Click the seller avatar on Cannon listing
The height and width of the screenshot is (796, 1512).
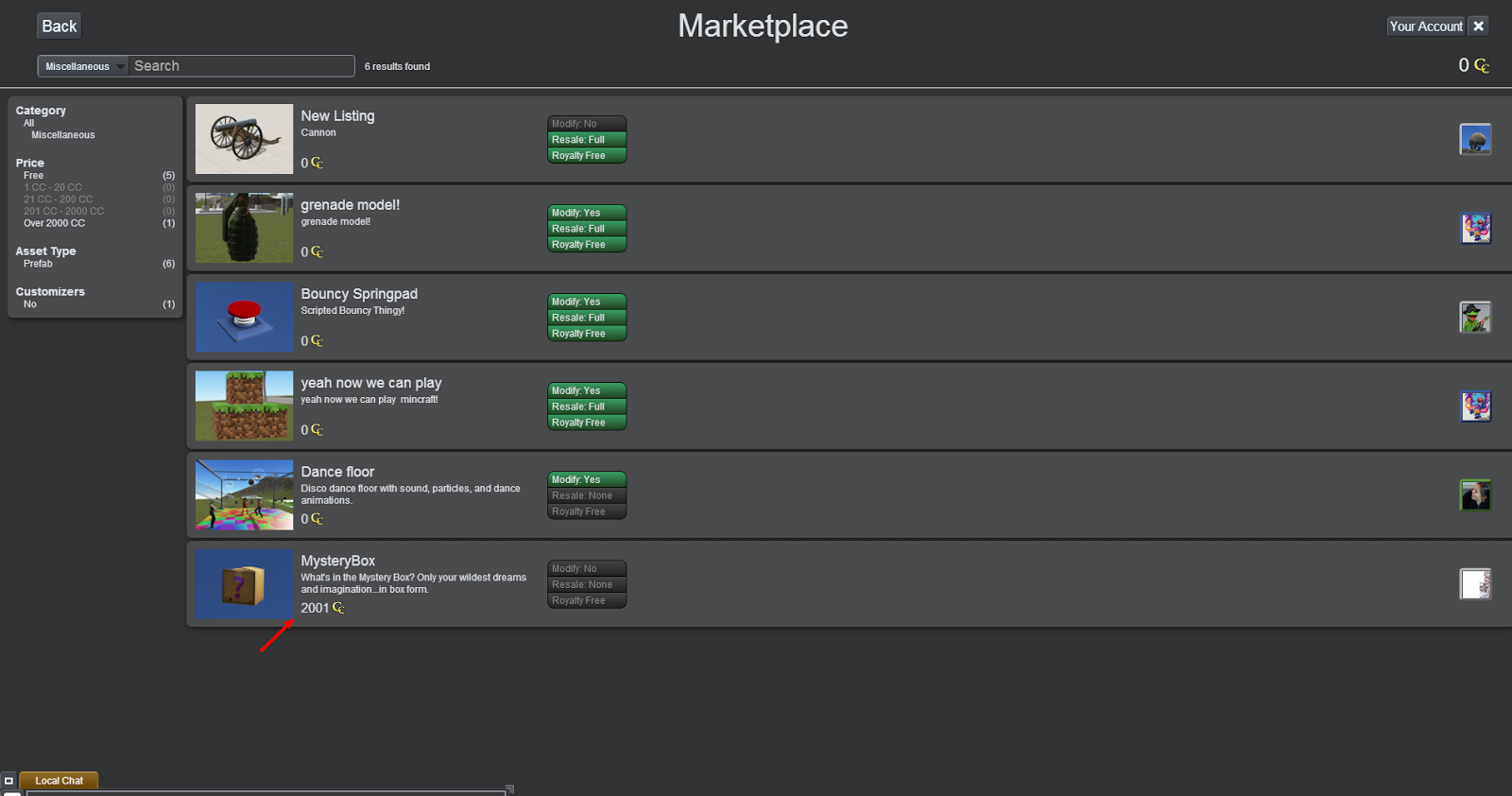1475,139
